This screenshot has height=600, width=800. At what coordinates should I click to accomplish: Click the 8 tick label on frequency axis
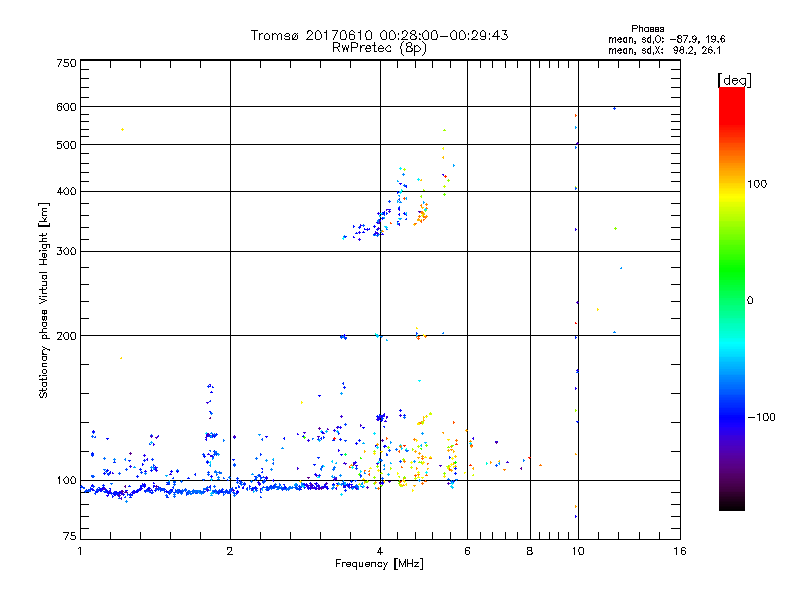(x=530, y=552)
